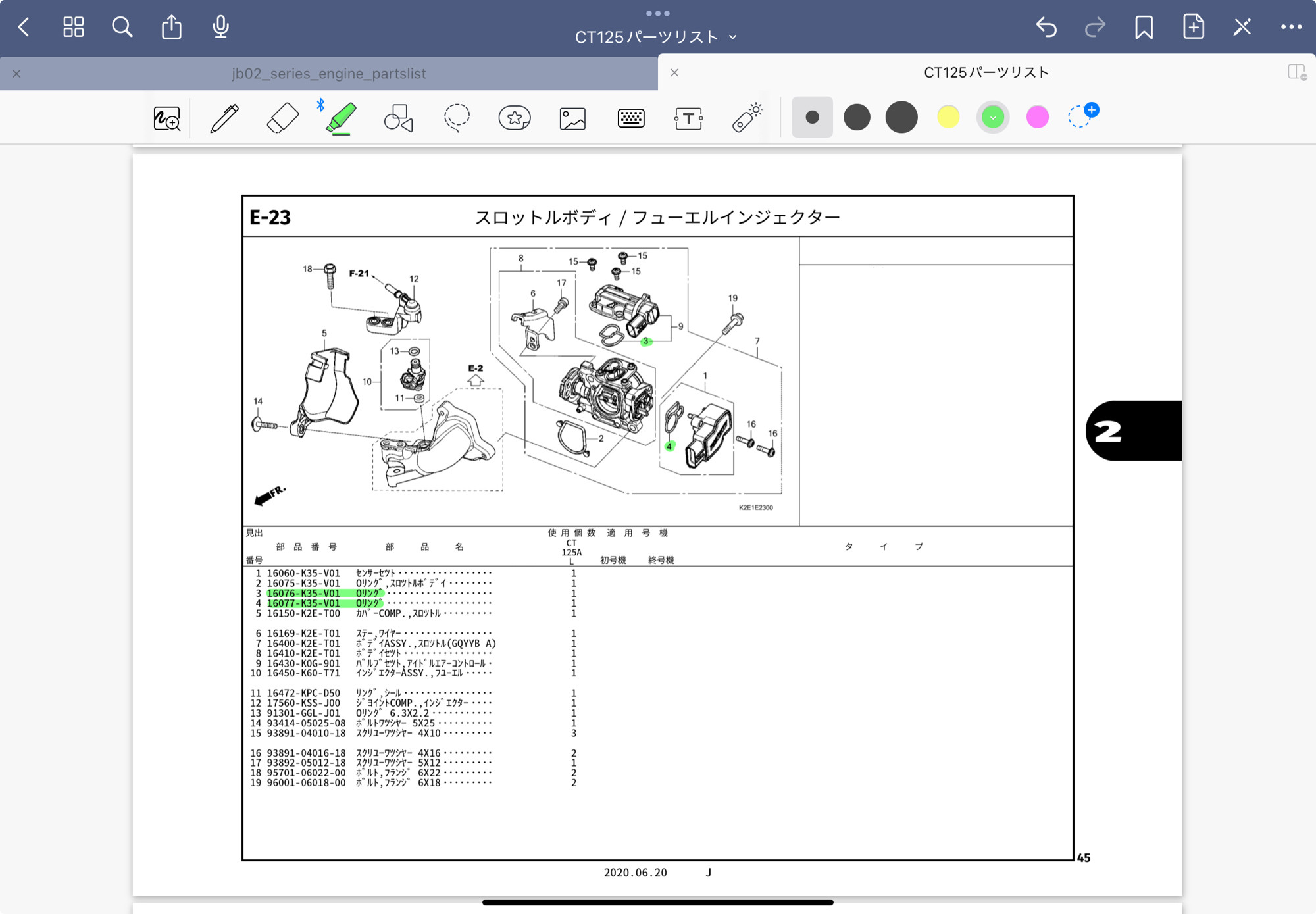Activate the laser pointer tool

(x=747, y=118)
